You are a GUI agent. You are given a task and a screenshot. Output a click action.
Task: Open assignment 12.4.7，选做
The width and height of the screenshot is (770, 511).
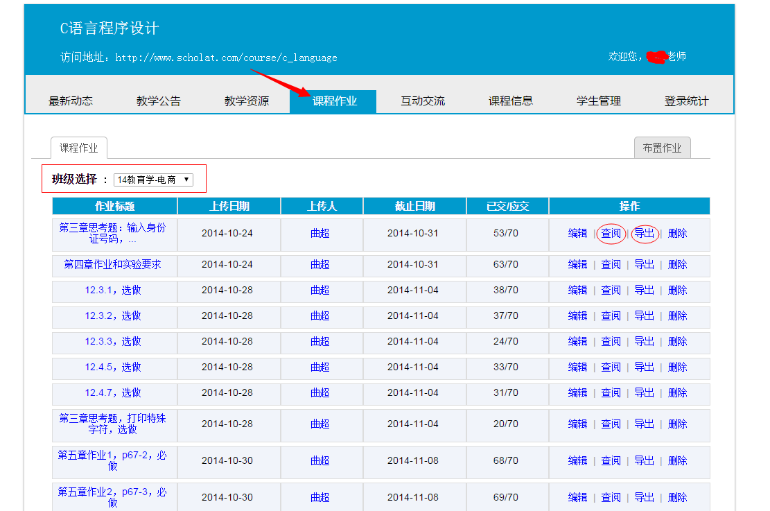(x=113, y=392)
